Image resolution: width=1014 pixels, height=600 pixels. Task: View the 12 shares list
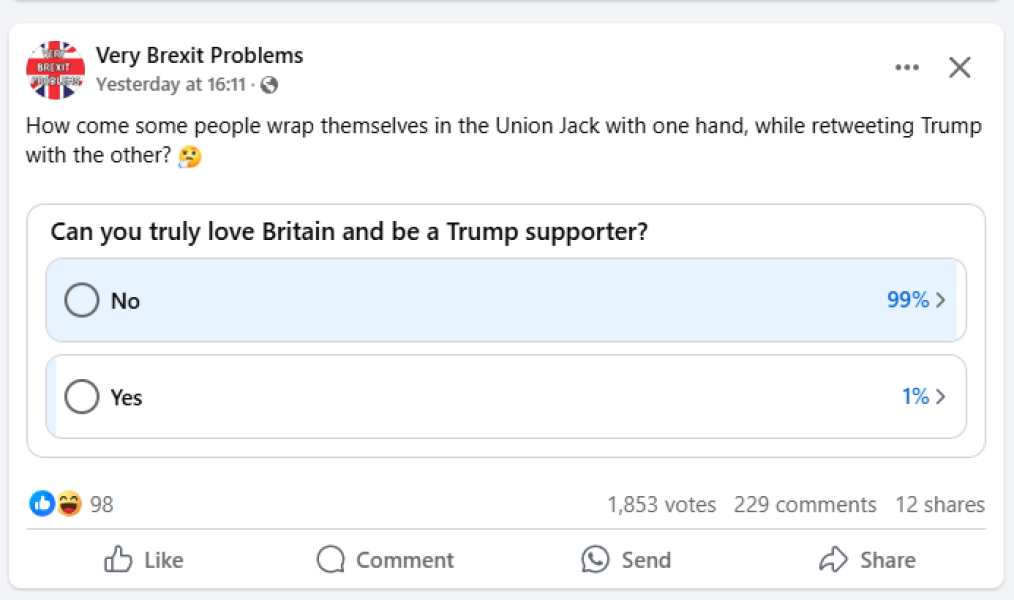[x=939, y=505]
